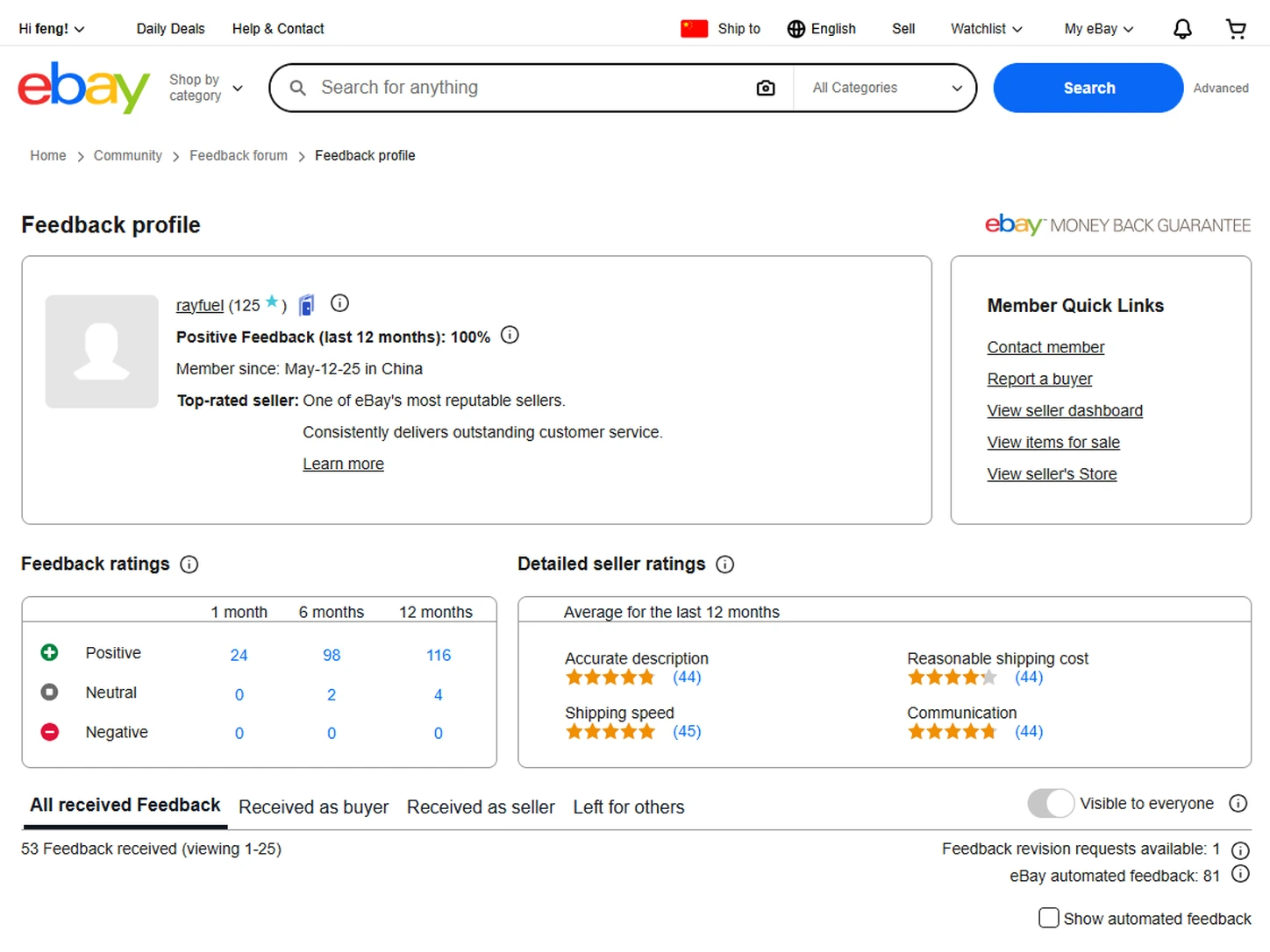Image resolution: width=1270 pixels, height=952 pixels.
Task: Click the eBay Money Back Guarantee logo
Action: pyautogui.click(x=1117, y=224)
